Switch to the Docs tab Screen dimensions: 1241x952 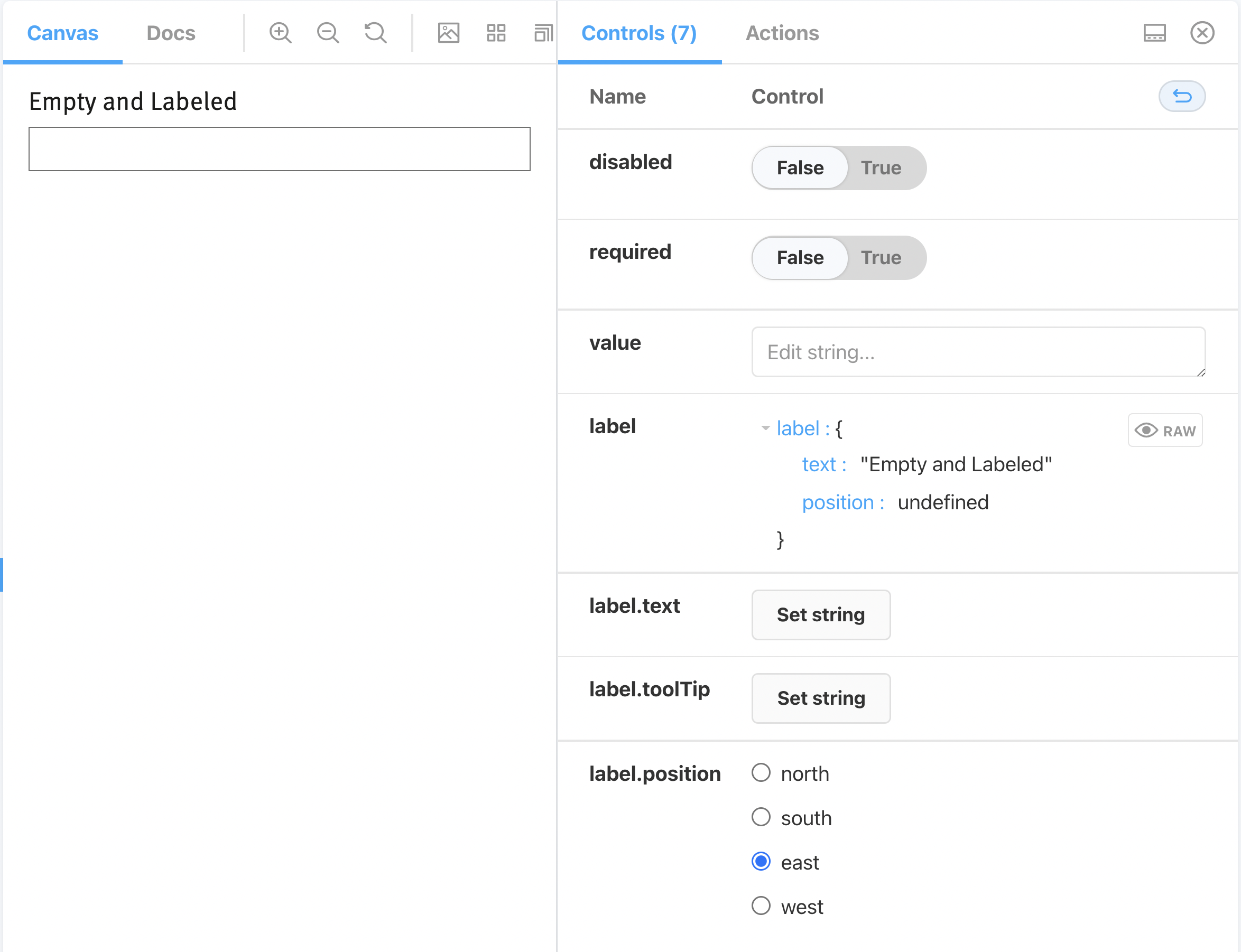point(171,33)
